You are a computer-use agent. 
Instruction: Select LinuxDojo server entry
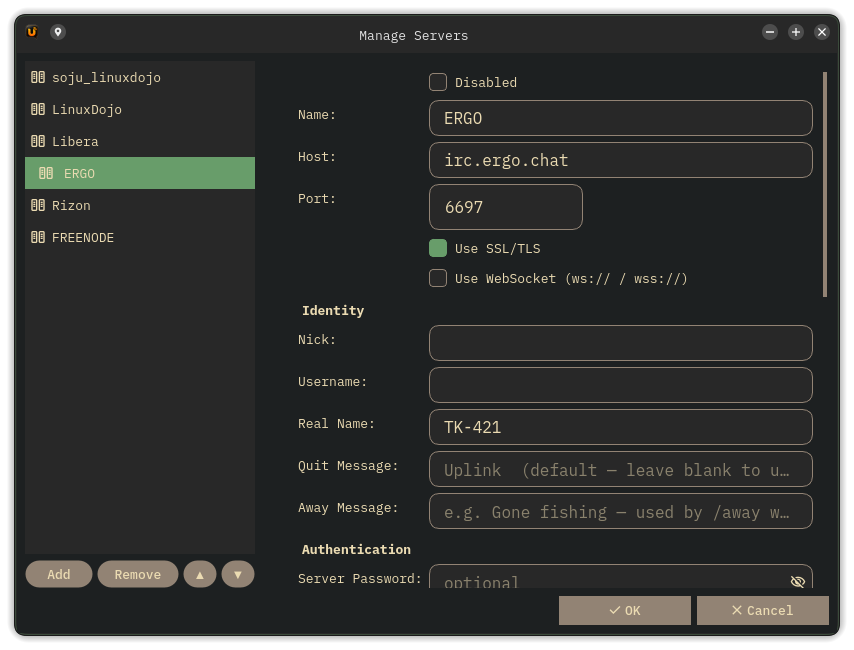[x=140, y=110]
